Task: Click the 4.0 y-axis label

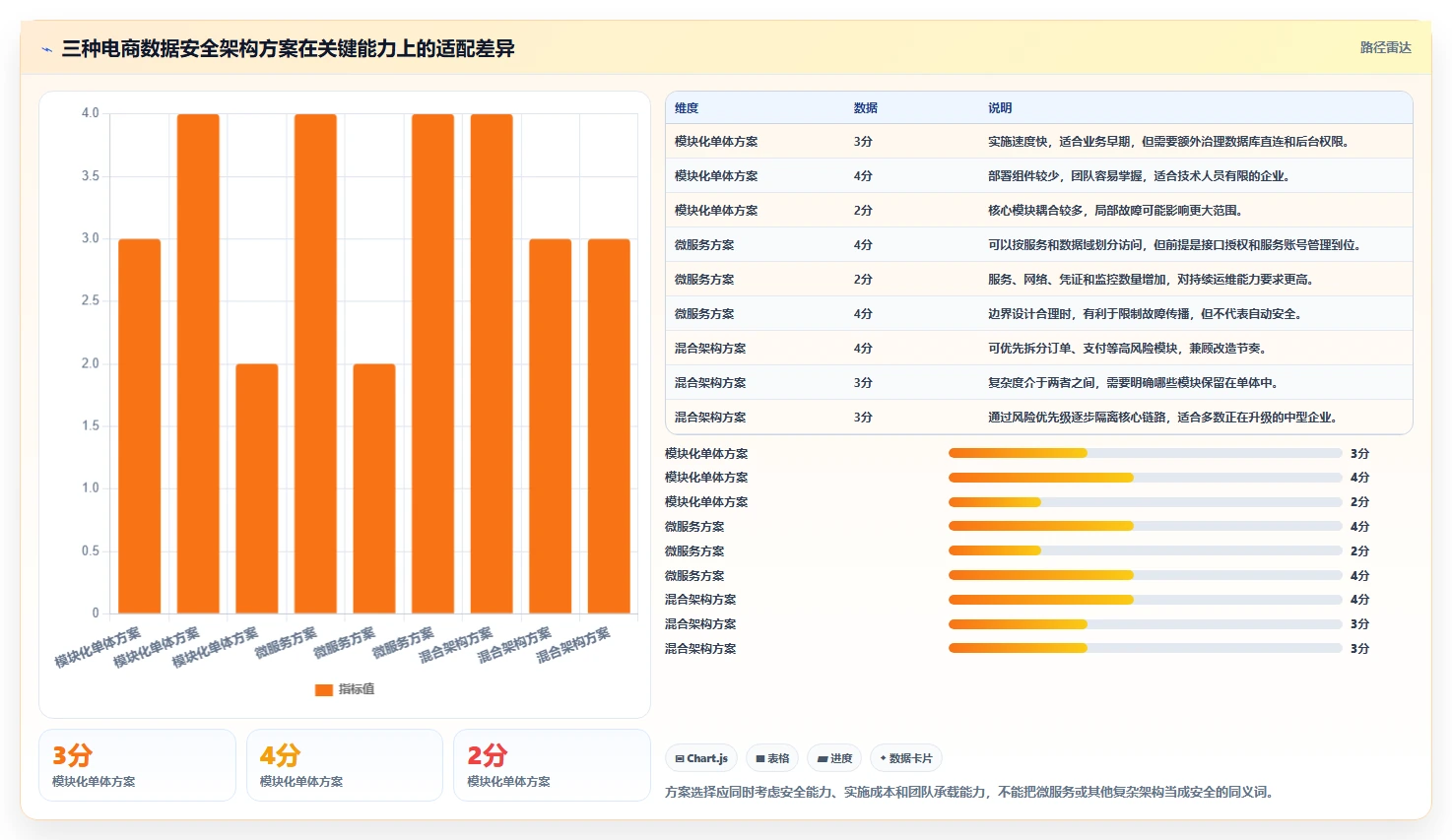Action: [x=91, y=113]
